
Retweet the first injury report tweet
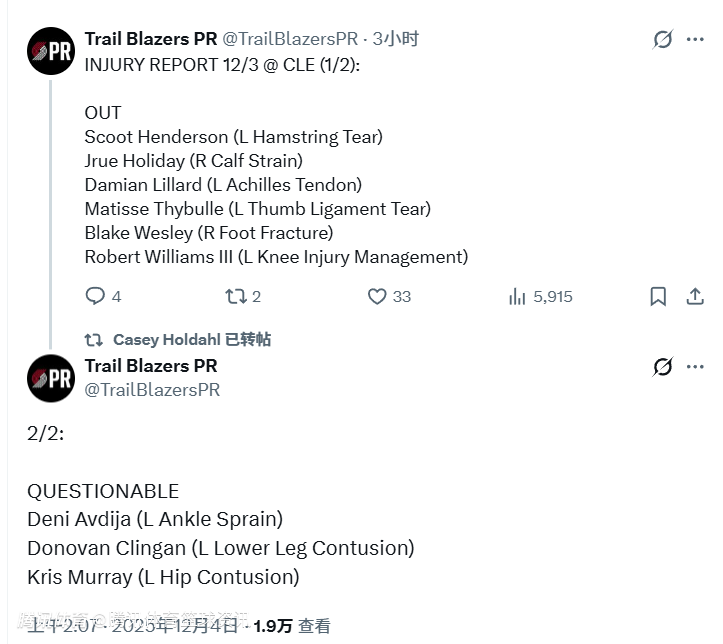click(x=236, y=296)
